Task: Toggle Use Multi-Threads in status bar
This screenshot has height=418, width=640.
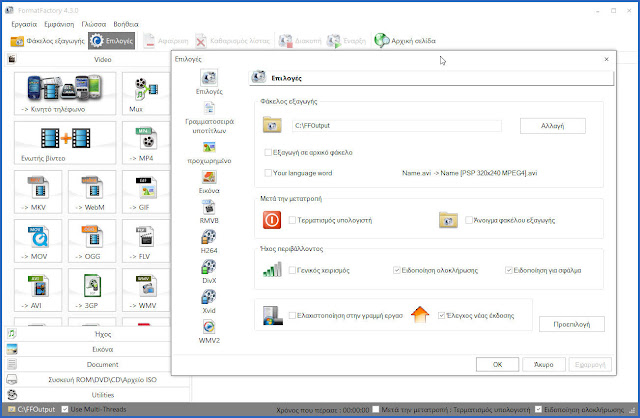Action: [65, 409]
